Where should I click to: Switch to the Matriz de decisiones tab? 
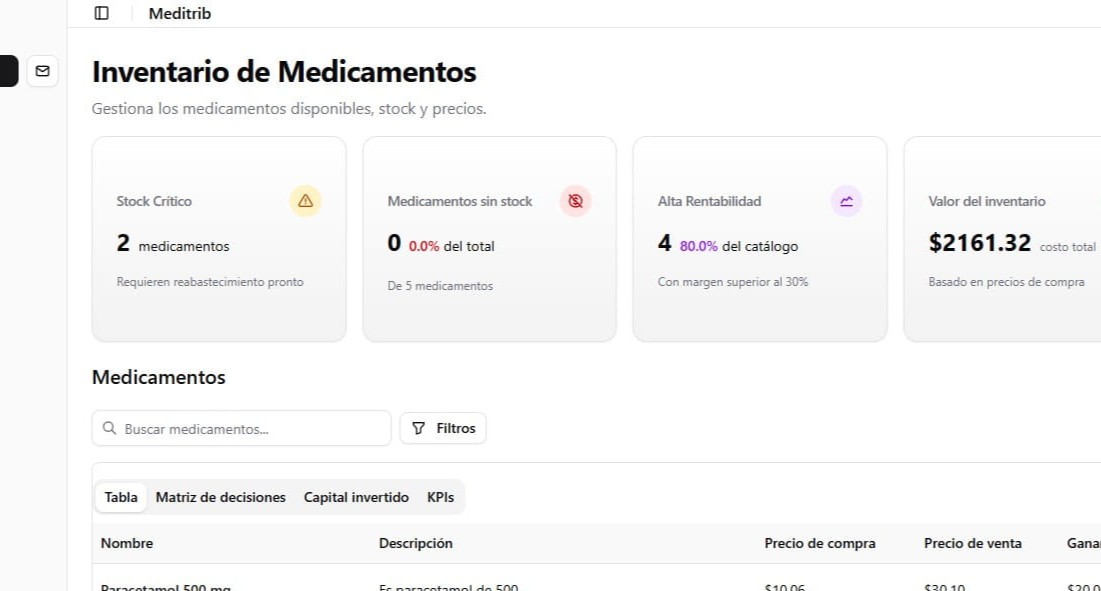220,497
